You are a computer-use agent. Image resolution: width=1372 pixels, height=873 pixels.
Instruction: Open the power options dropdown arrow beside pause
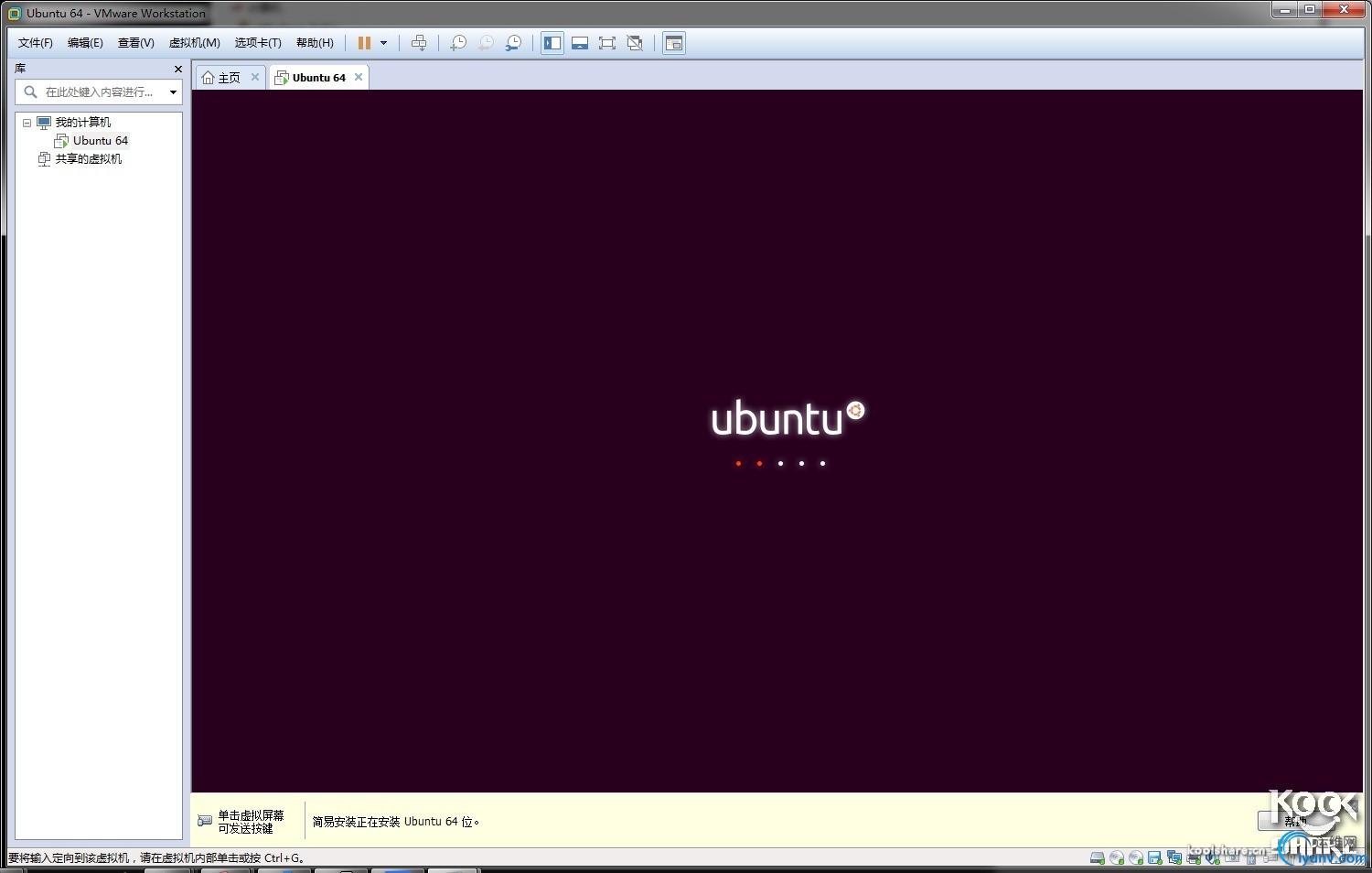pyautogui.click(x=383, y=43)
